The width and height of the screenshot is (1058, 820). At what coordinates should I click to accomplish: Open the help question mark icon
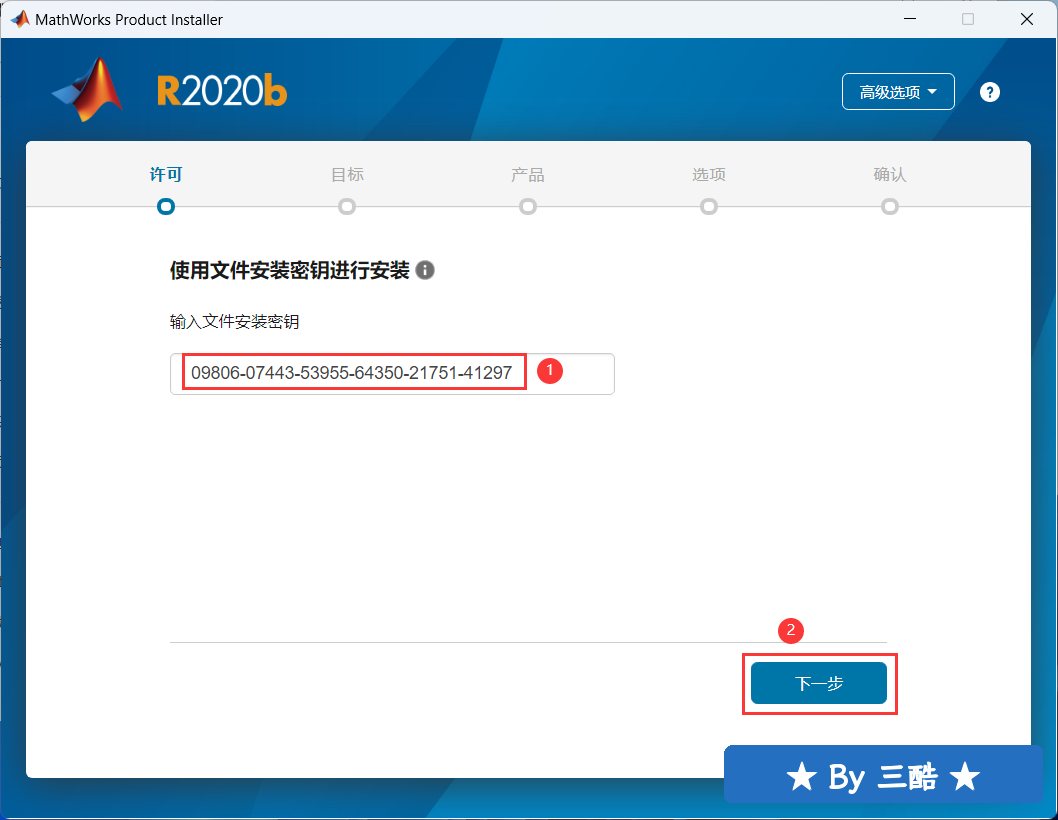pyautogui.click(x=989, y=92)
